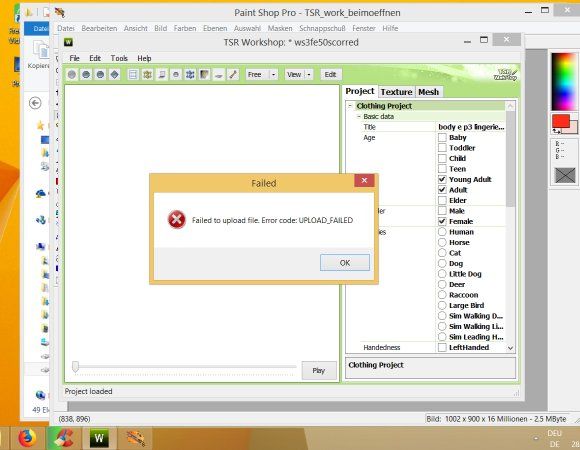Viewport: 580px width, 450px height.
Task: Choose the Cat species radio button
Action: pyautogui.click(x=442, y=253)
